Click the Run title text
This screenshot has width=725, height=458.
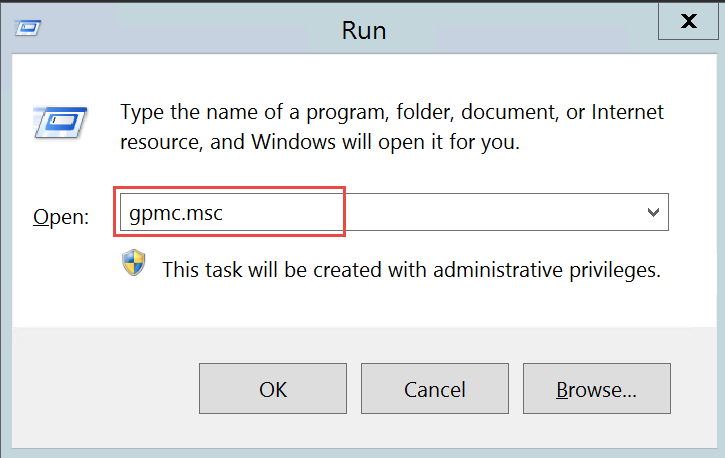[363, 29]
